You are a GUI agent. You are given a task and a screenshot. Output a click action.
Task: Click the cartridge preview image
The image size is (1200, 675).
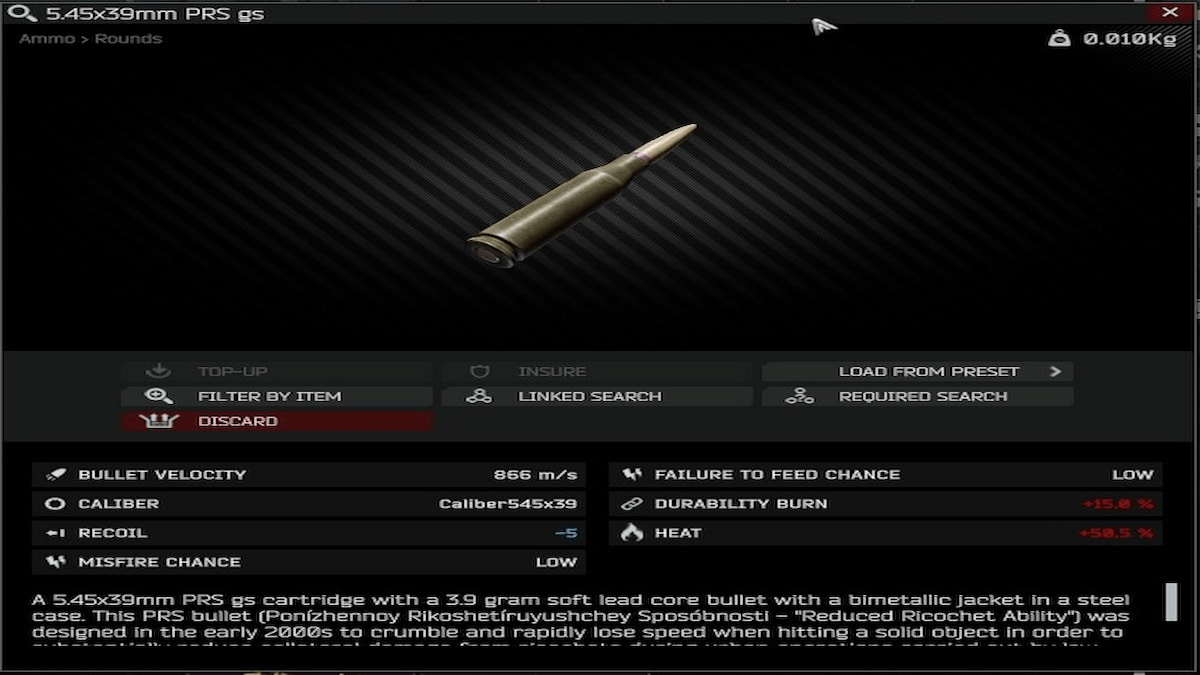(x=581, y=196)
